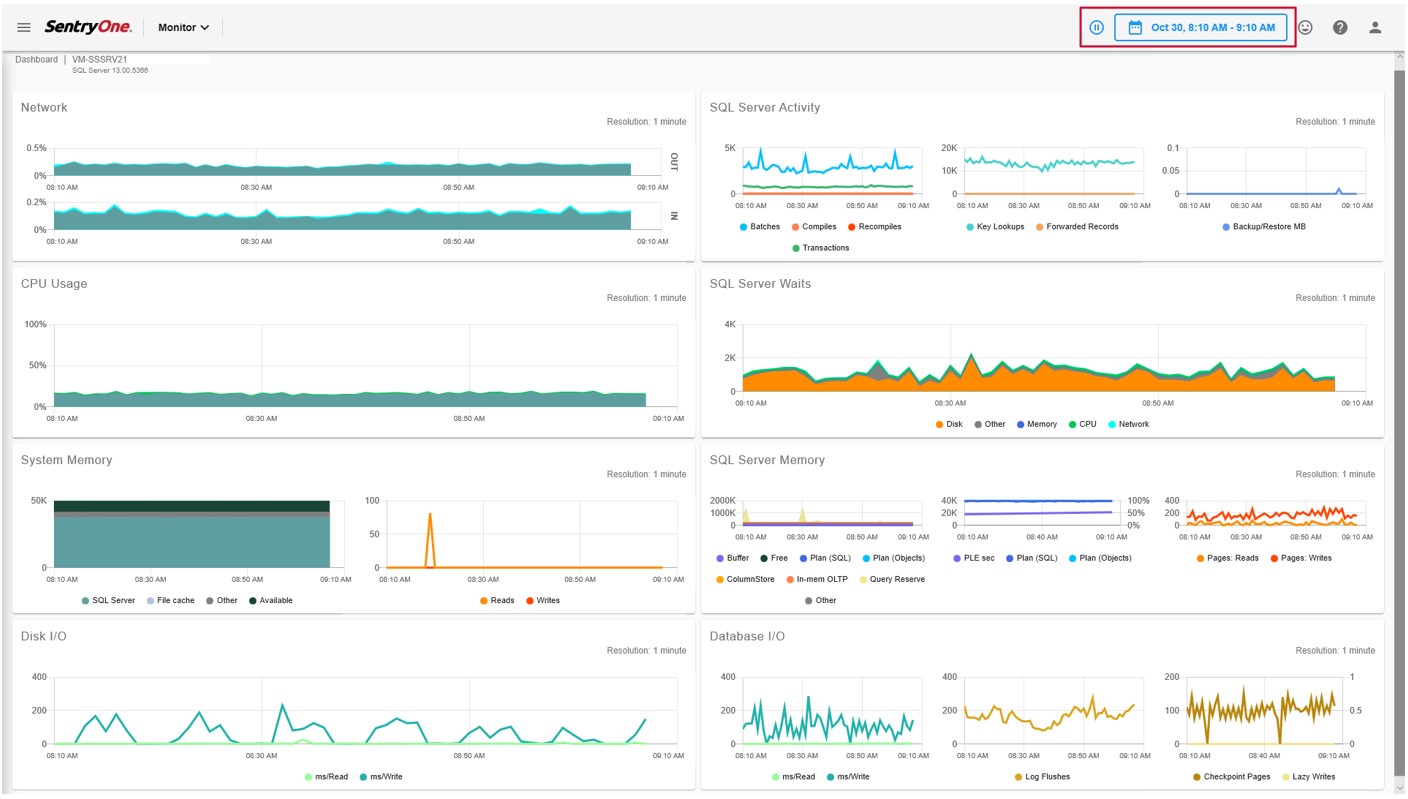Toggle the Batches legend series

(759, 227)
